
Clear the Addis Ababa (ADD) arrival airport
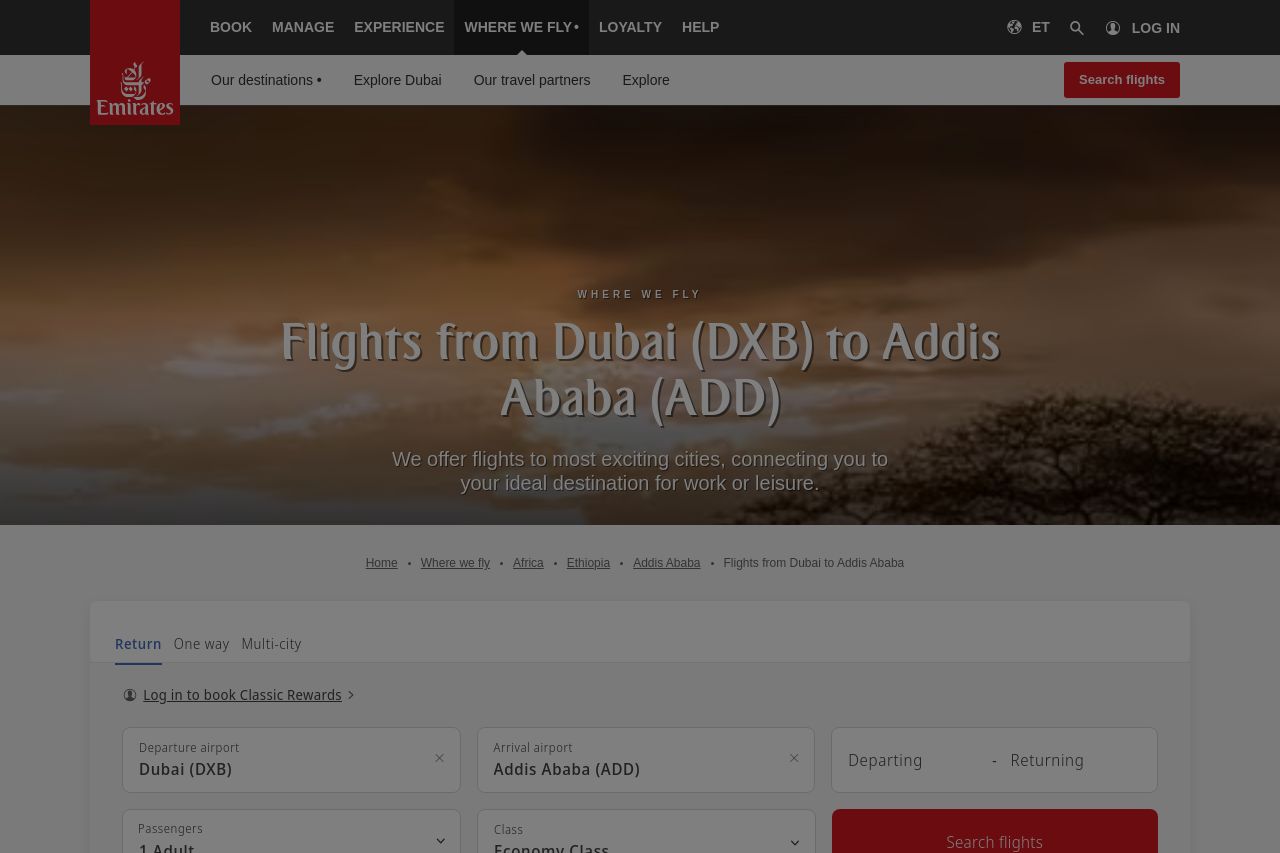(x=794, y=758)
